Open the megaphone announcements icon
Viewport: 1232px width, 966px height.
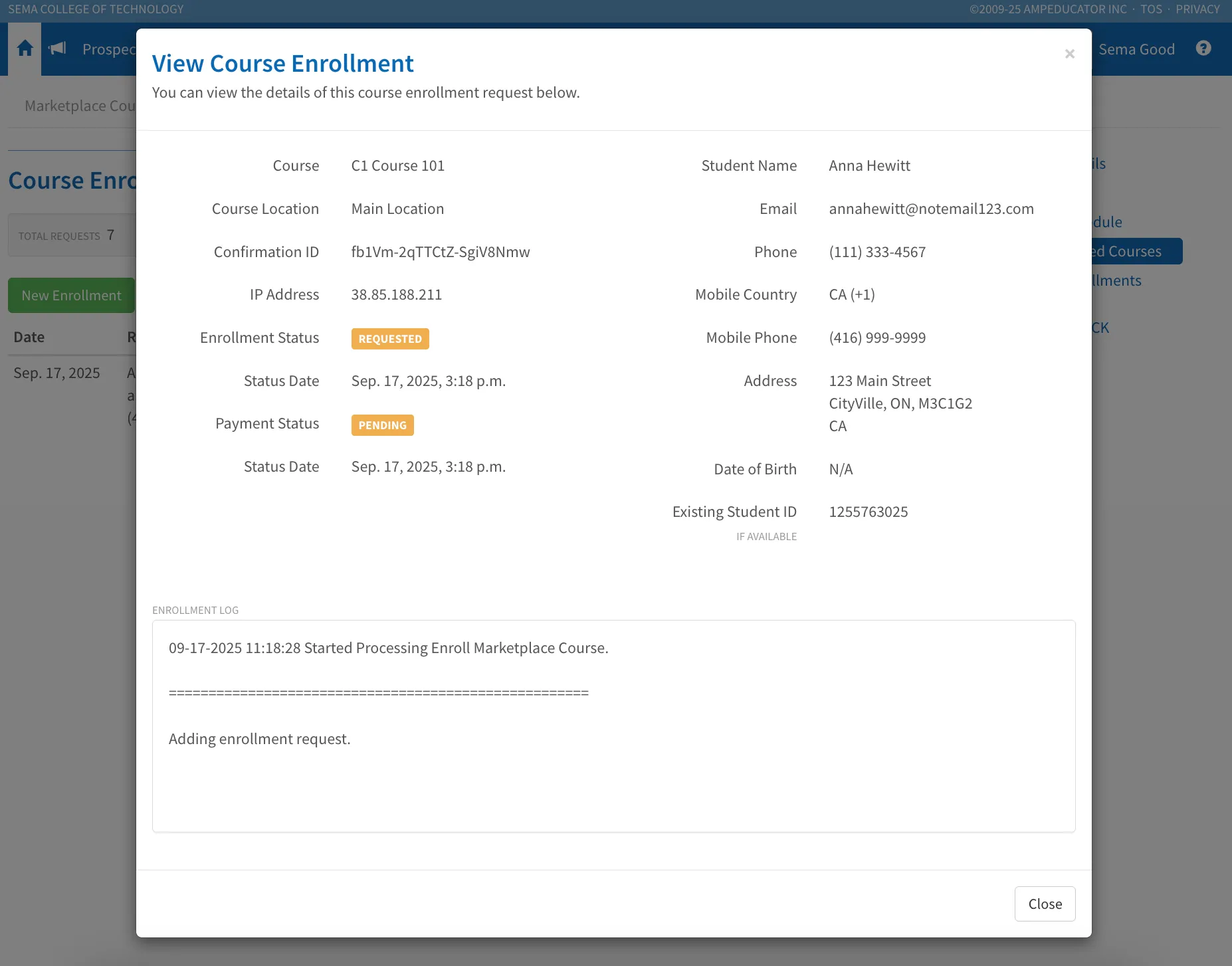(58, 48)
